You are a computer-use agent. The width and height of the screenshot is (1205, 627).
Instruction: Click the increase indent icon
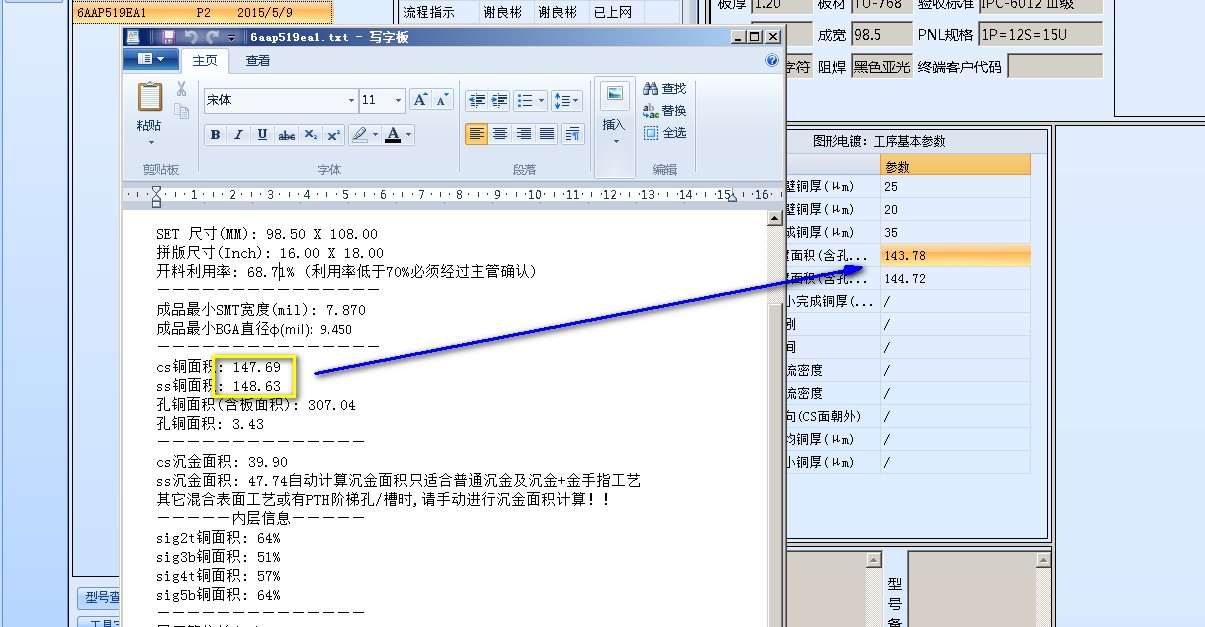click(499, 100)
